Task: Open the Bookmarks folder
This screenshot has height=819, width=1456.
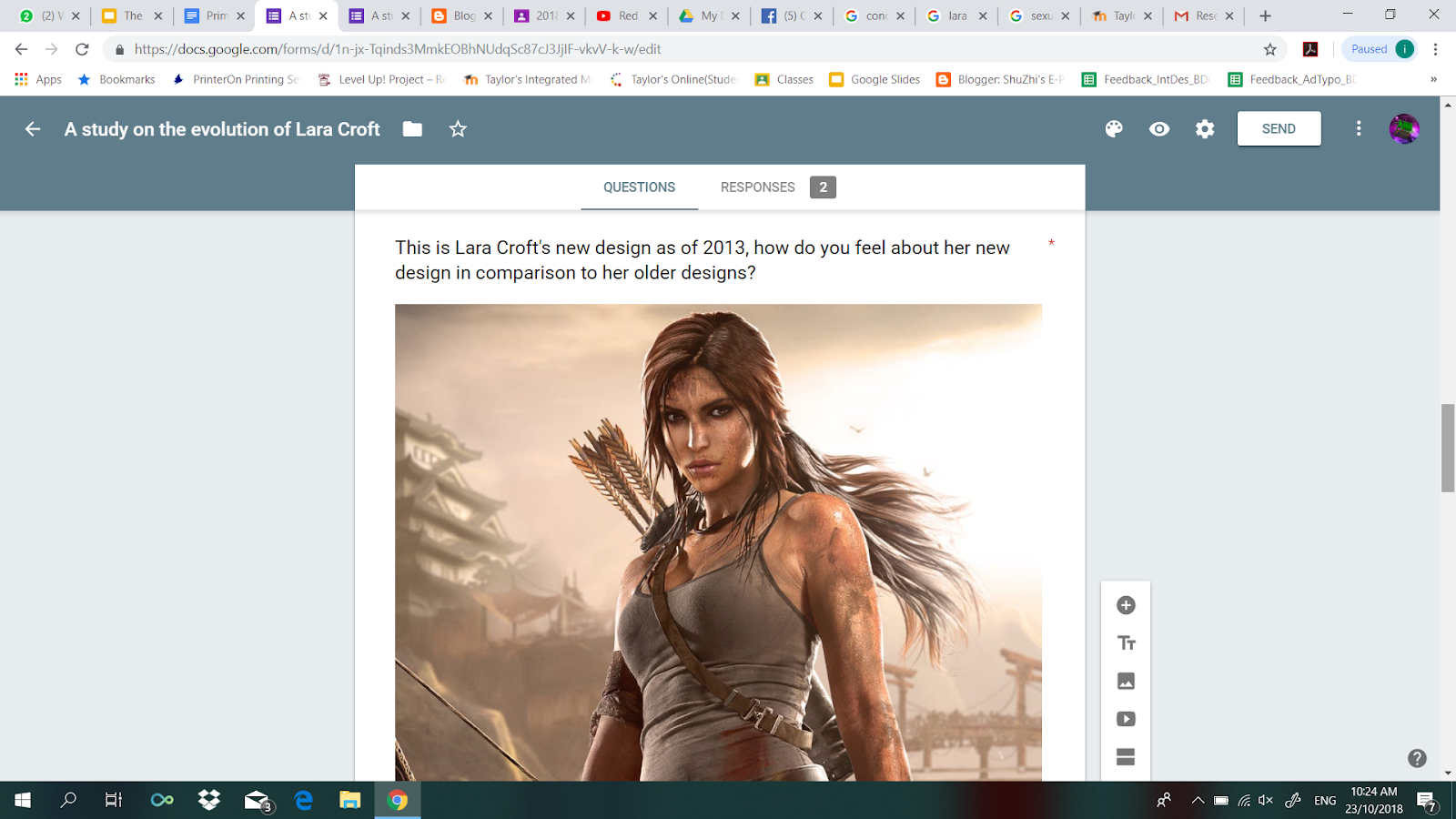Action: tap(116, 79)
